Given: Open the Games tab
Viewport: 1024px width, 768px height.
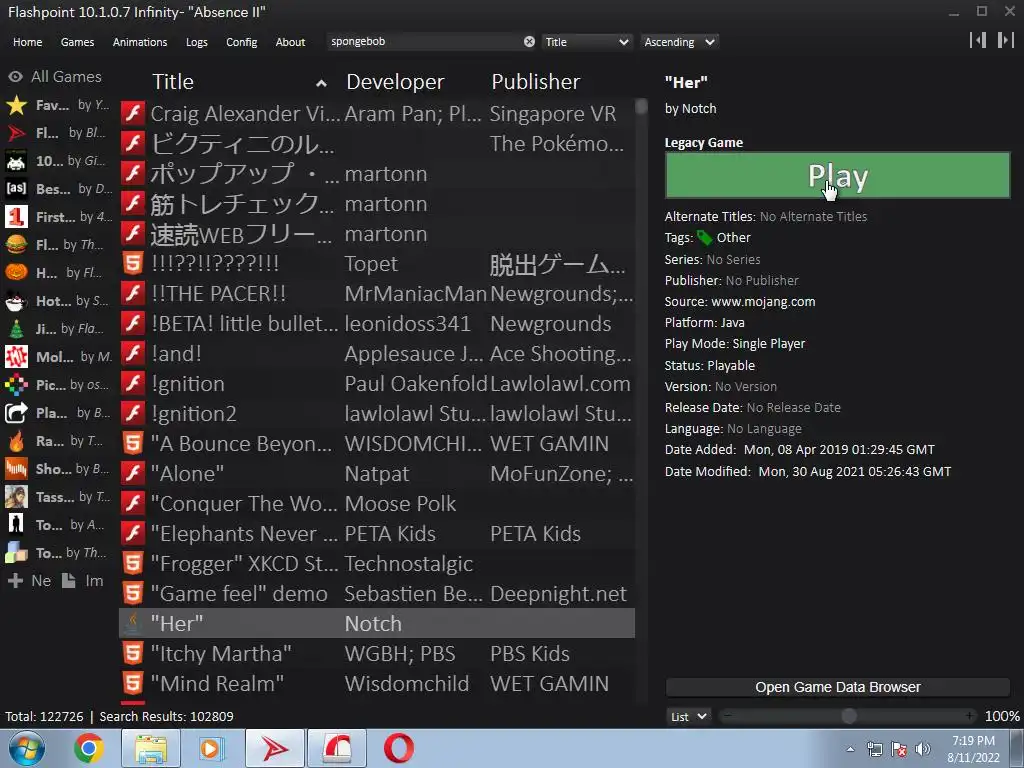Looking at the screenshot, I should pyautogui.click(x=77, y=42).
